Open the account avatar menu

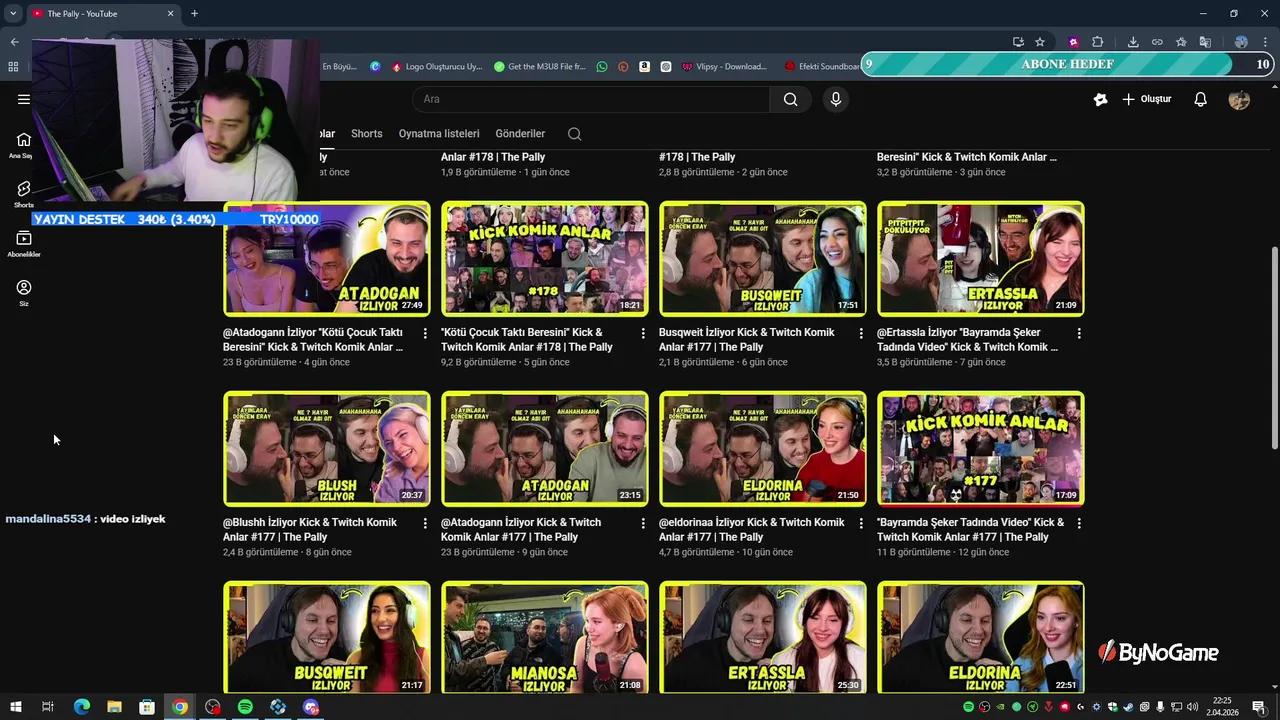(1239, 99)
